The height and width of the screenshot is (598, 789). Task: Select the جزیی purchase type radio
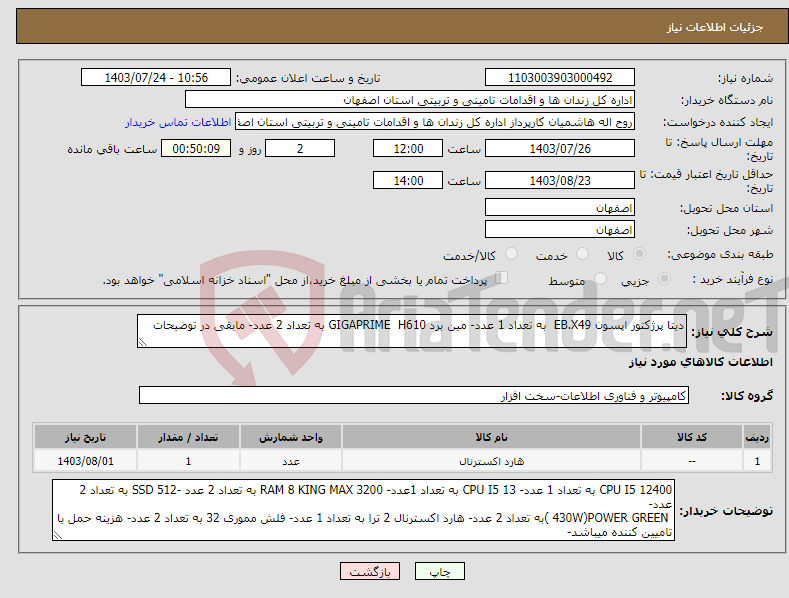[664, 279]
